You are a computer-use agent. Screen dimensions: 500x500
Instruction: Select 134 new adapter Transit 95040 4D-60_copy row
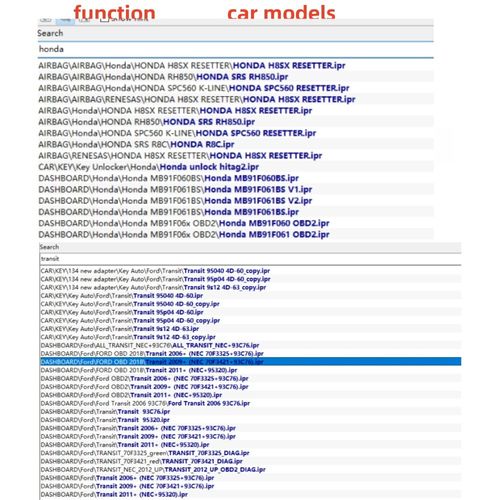click(x=250, y=271)
